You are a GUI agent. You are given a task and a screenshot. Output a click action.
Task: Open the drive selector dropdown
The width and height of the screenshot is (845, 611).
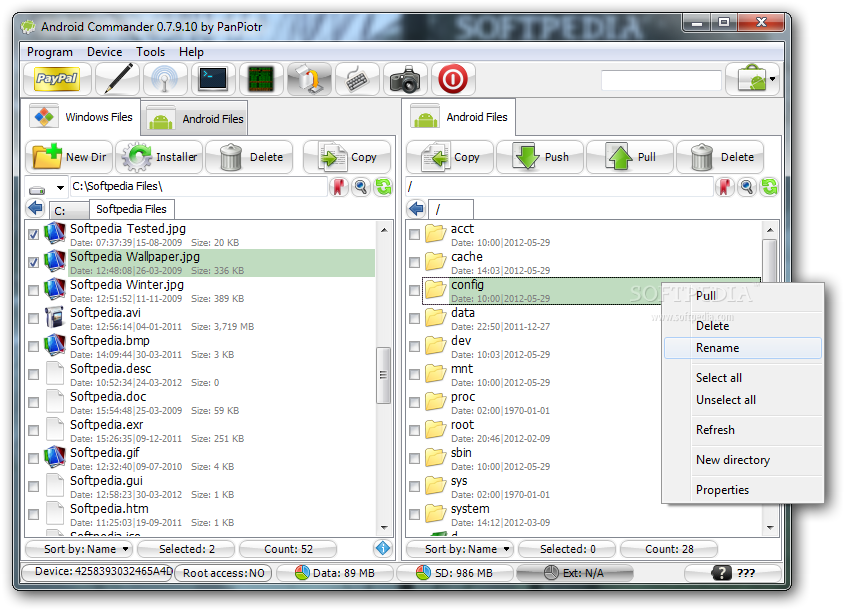[46, 188]
